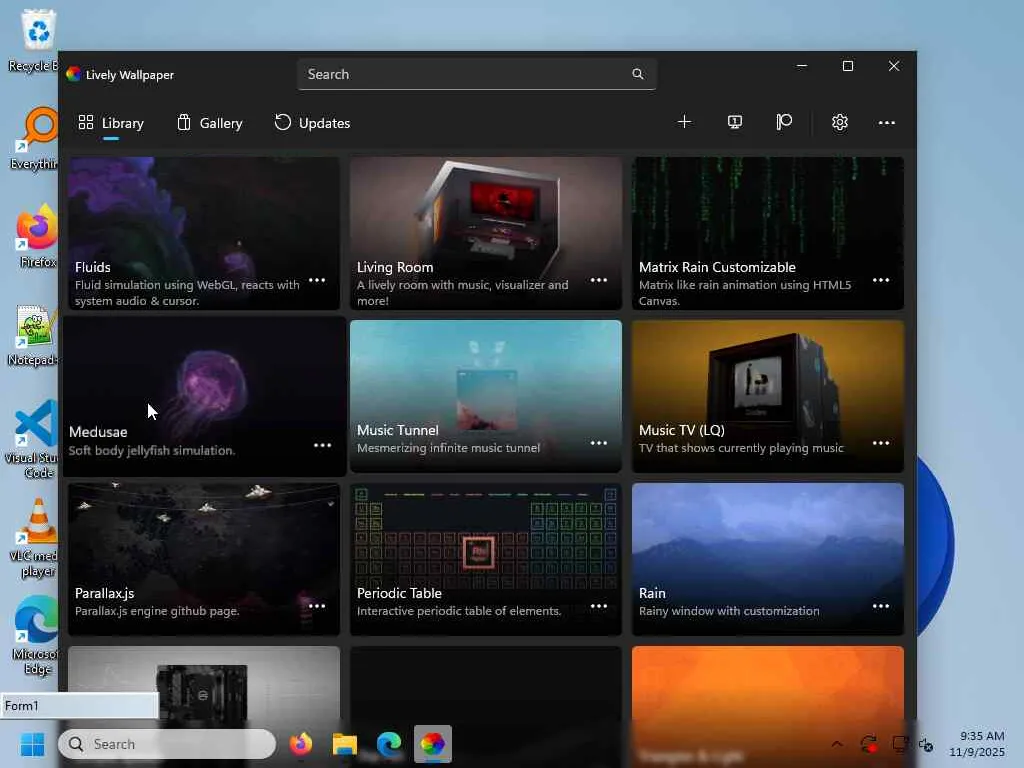Open the toolbar more options ellipsis
This screenshot has width=1024, height=768.
[886, 123]
